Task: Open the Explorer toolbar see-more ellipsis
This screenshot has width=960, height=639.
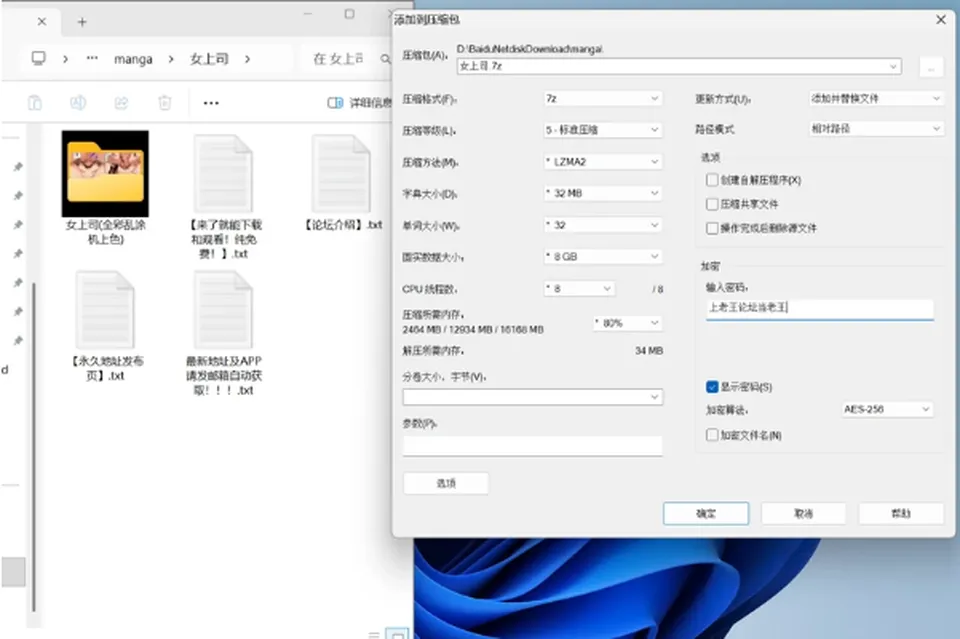Action: [211, 103]
